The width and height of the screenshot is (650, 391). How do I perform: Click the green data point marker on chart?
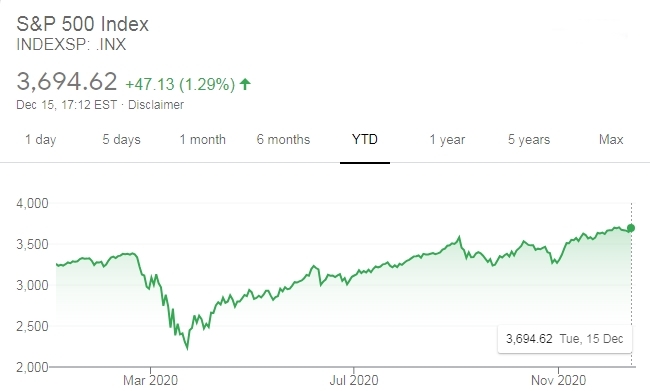click(631, 228)
